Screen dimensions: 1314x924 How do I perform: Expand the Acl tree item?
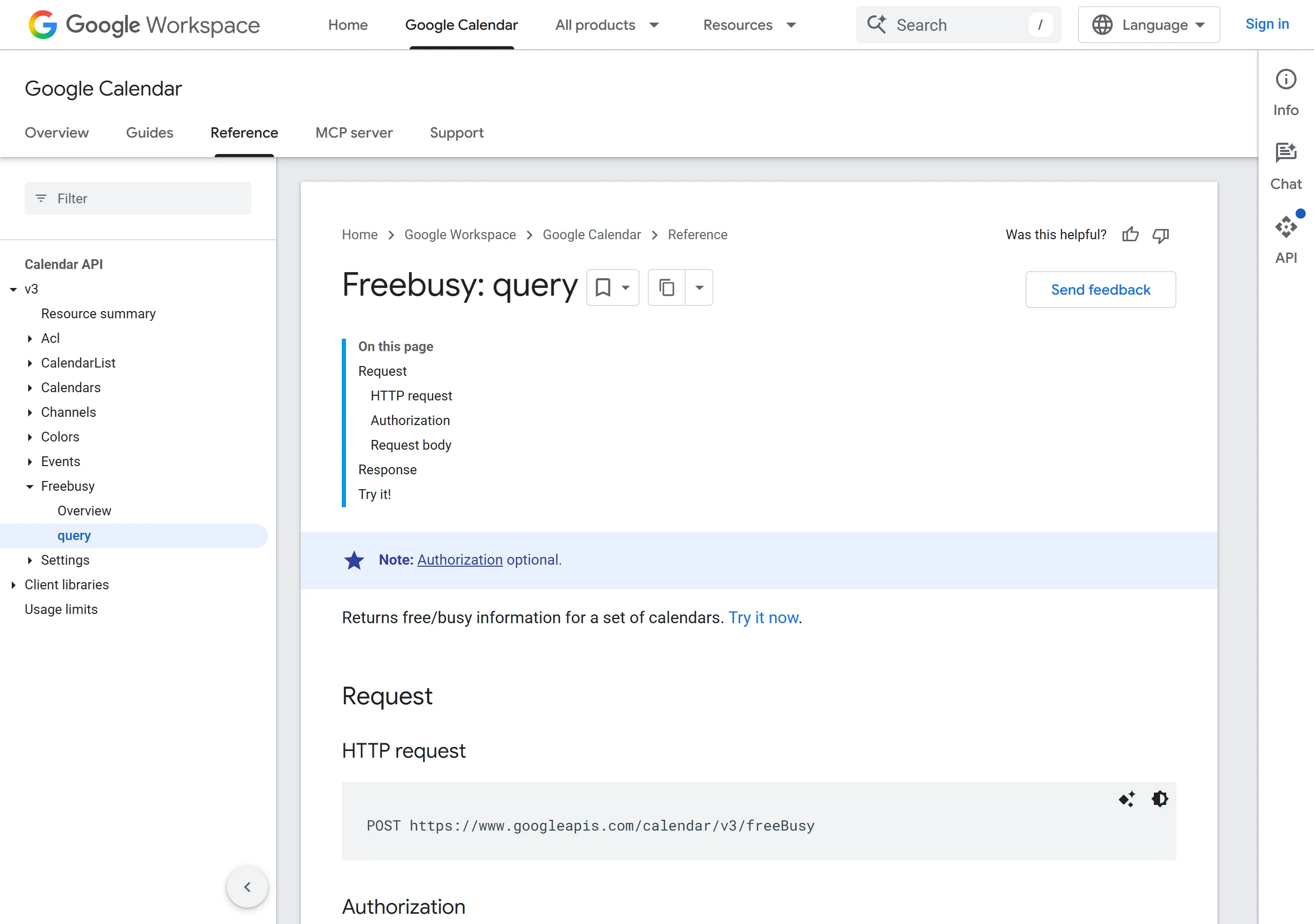[x=30, y=338]
